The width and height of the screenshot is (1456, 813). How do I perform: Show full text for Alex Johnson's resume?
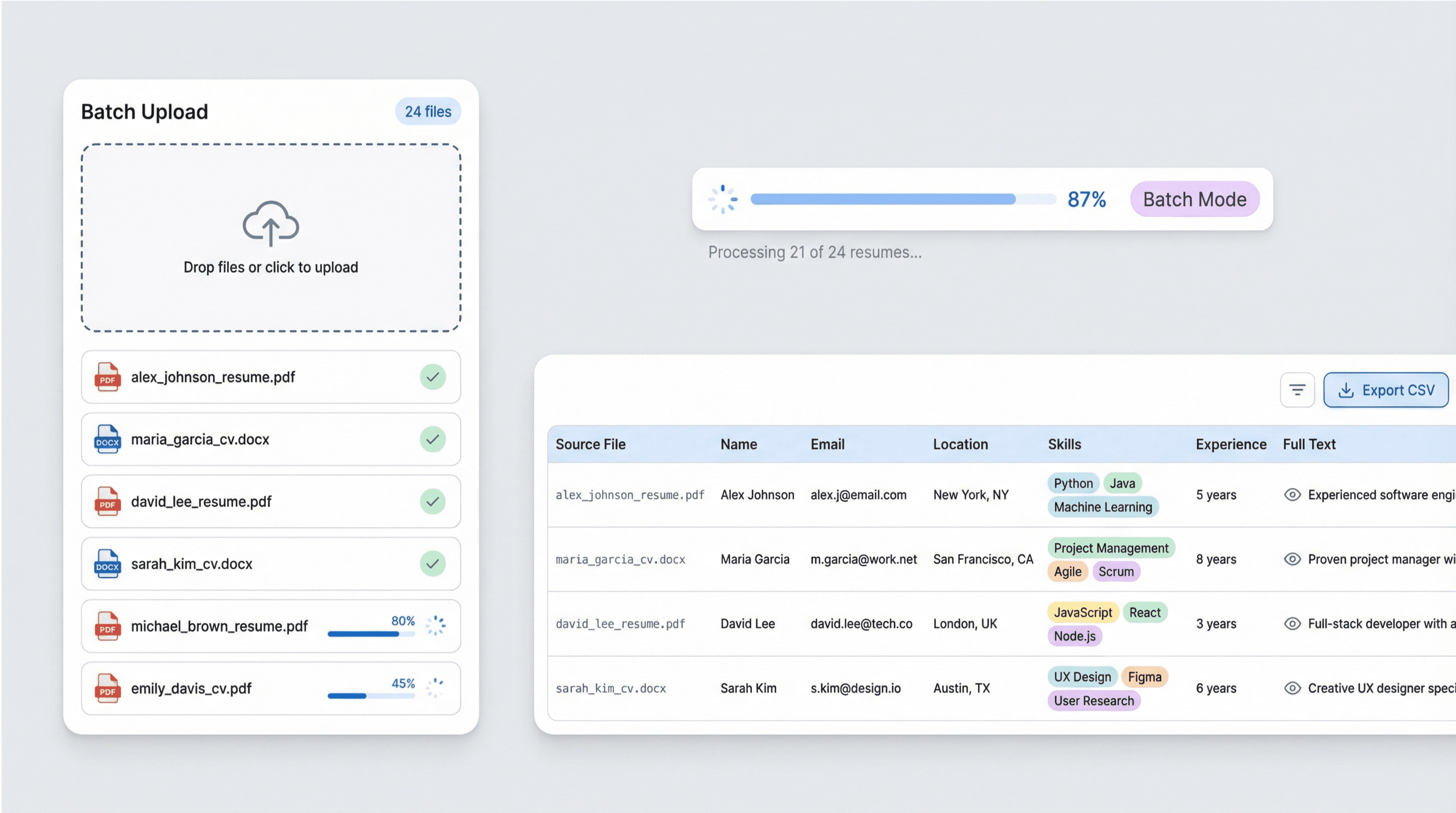[x=1293, y=495]
